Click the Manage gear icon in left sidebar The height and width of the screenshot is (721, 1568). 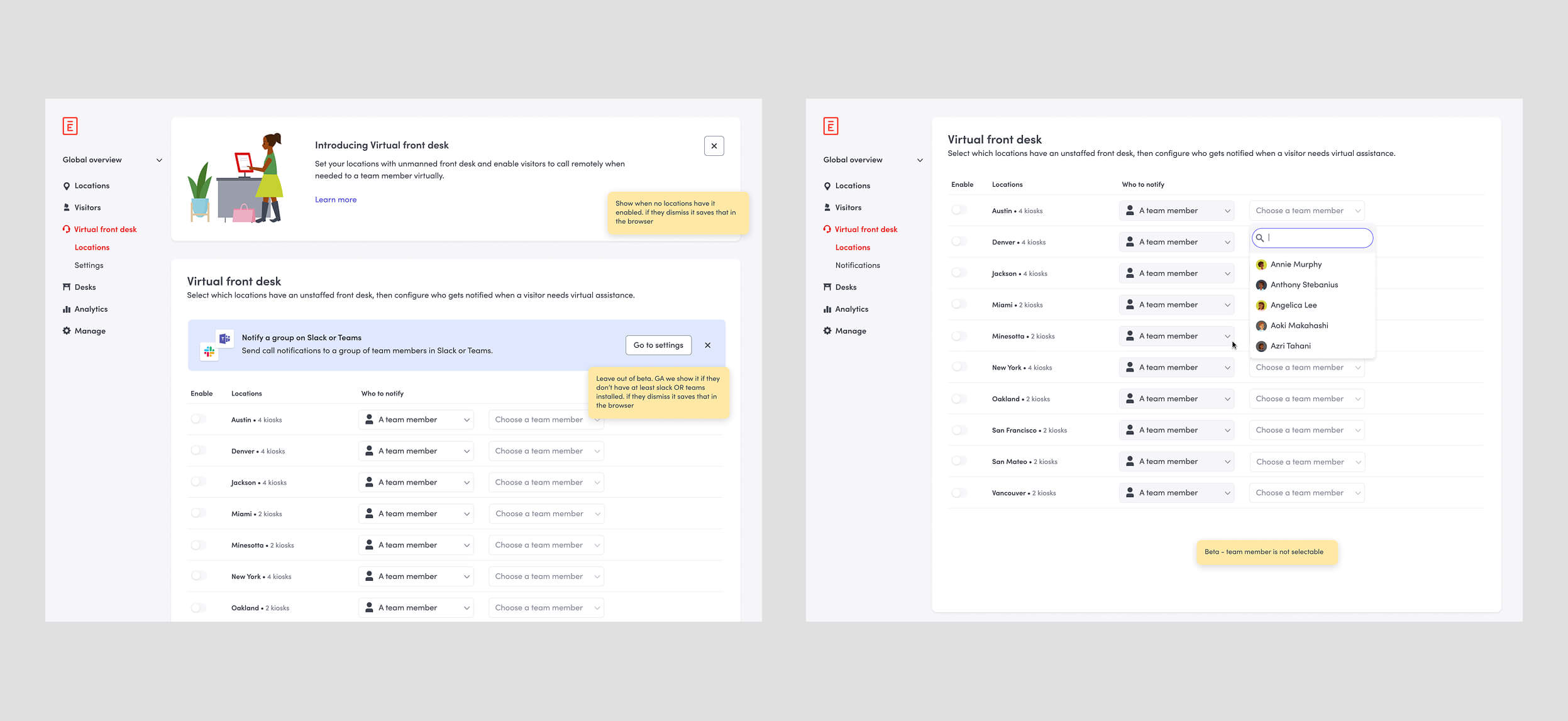66,331
